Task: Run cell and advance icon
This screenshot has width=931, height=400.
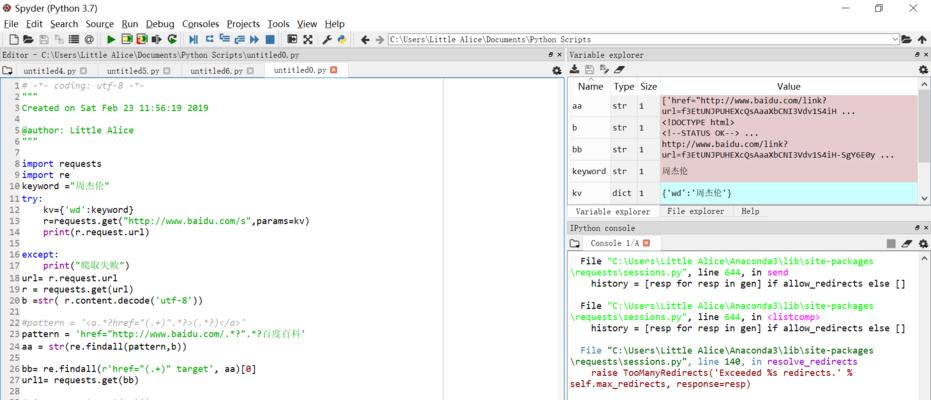Action: pos(142,40)
